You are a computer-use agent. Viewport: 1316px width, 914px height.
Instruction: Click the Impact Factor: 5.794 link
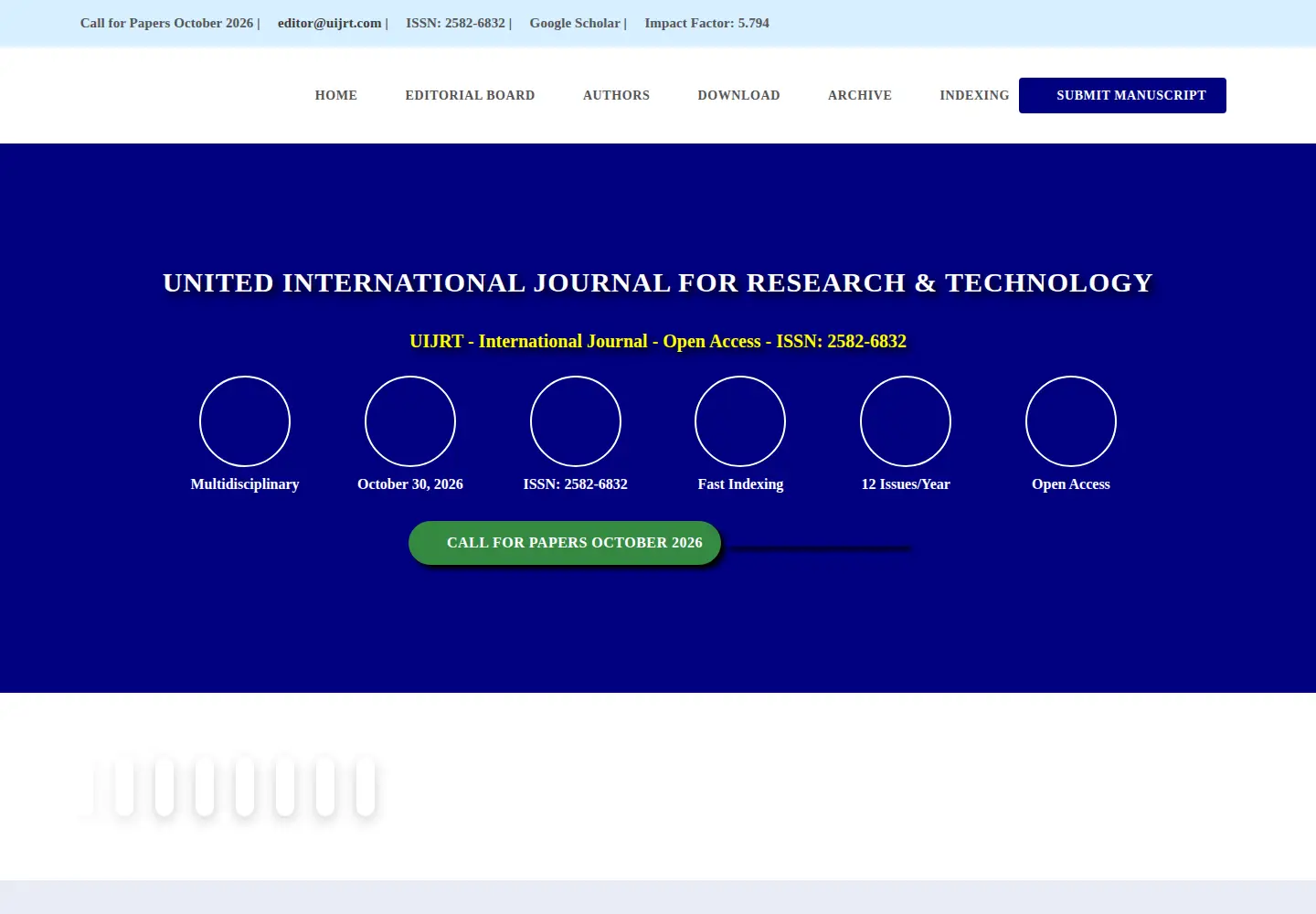coord(706,23)
